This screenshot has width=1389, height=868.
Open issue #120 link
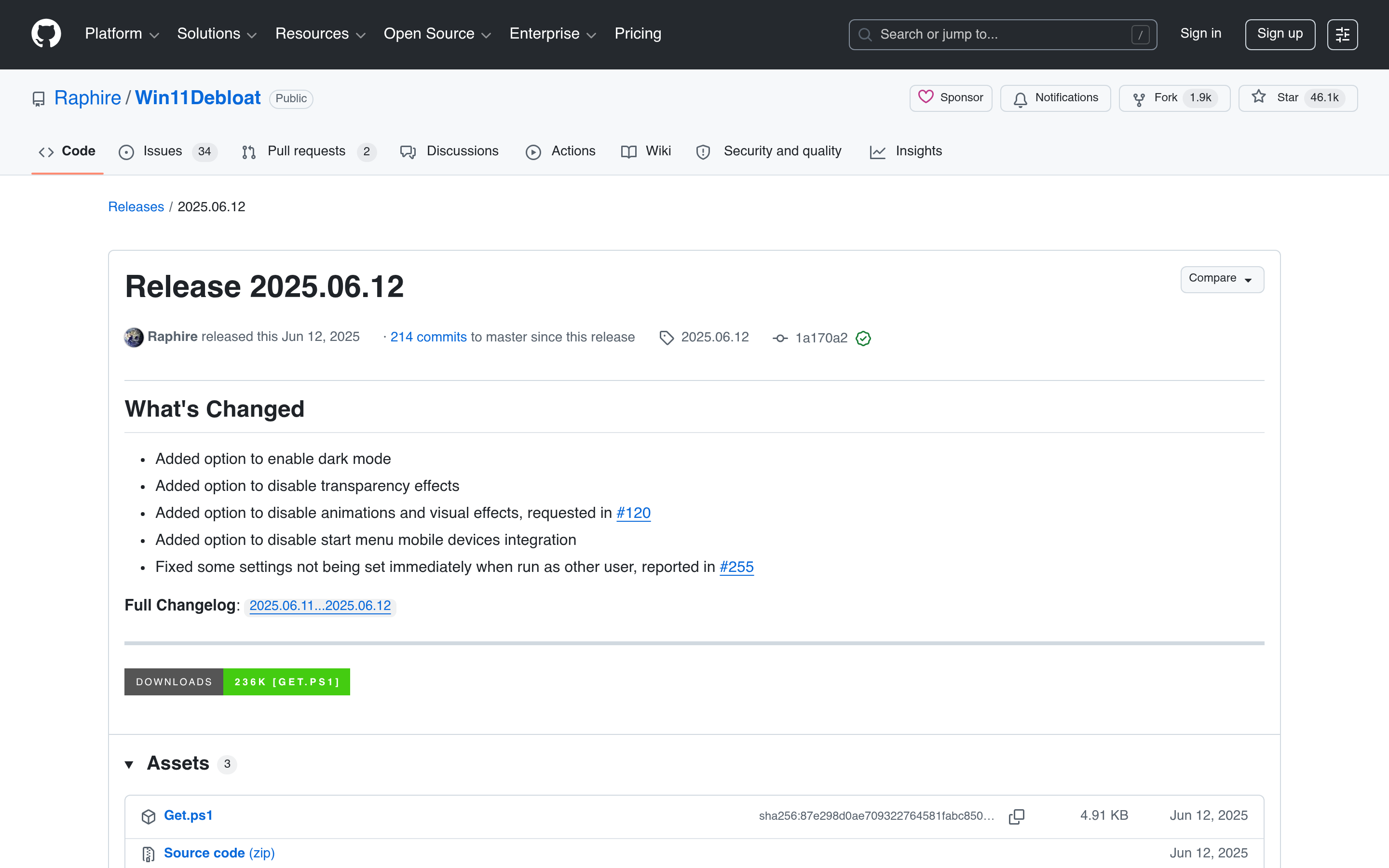[633, 513]
